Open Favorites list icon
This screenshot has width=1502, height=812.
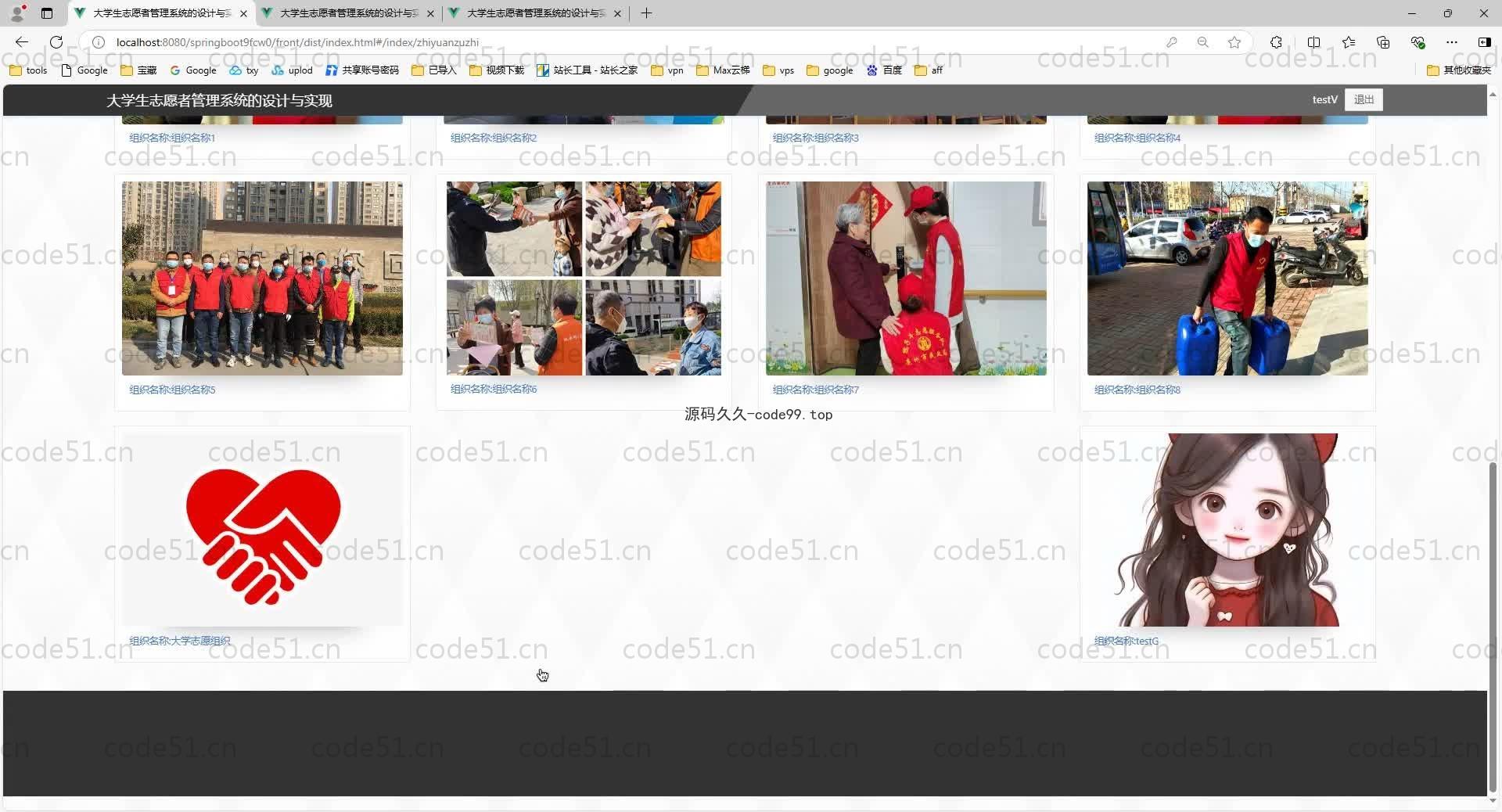click(x=1349, y=42)
